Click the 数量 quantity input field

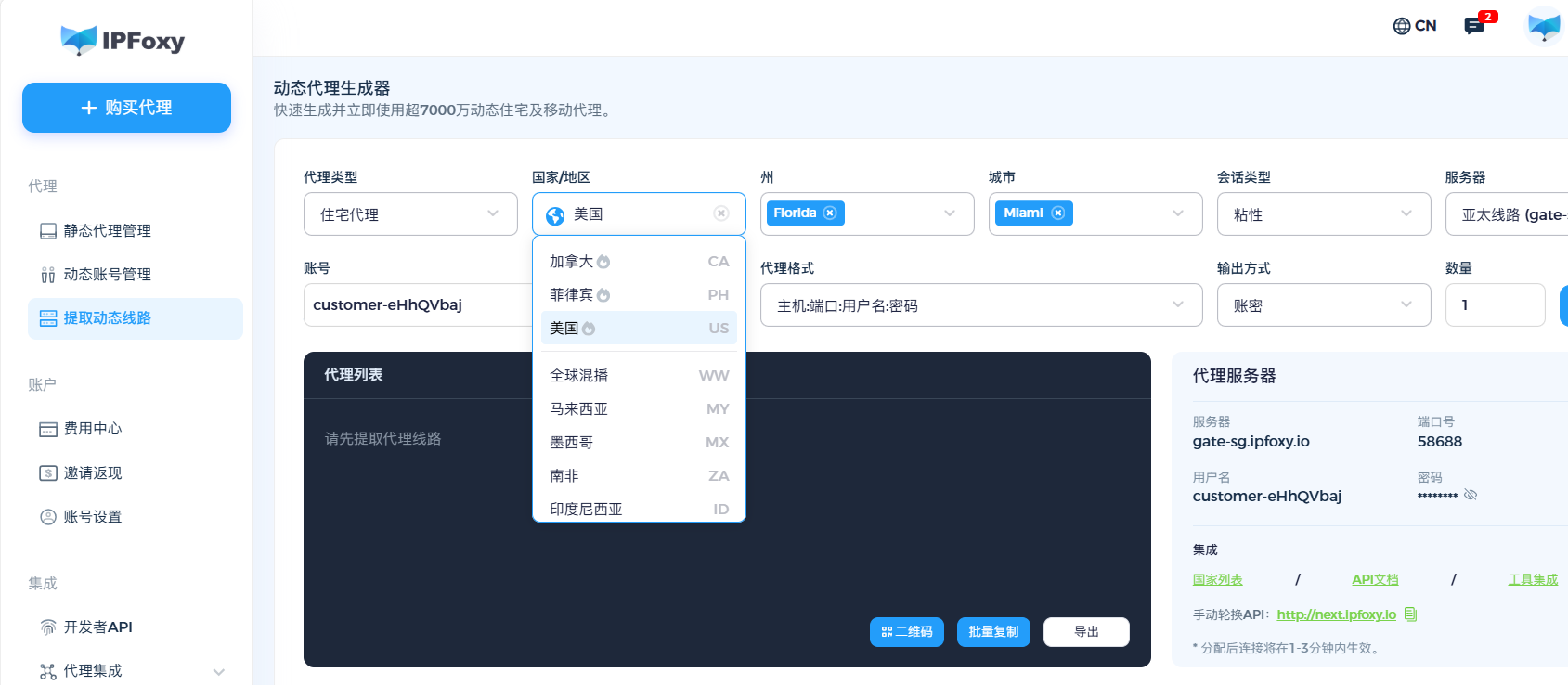coord(1496,305)
